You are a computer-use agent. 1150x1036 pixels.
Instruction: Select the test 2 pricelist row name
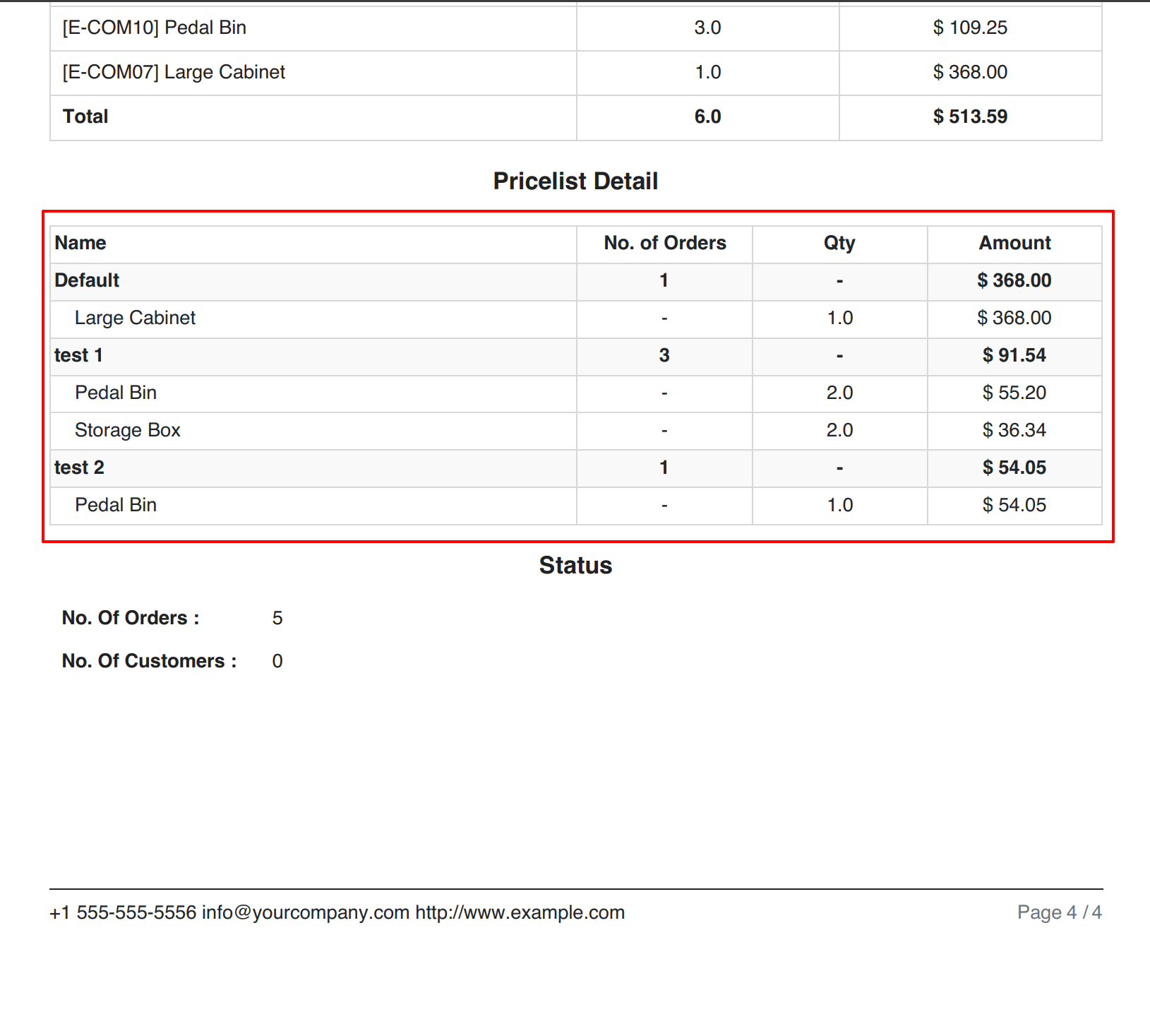point(79,468)
